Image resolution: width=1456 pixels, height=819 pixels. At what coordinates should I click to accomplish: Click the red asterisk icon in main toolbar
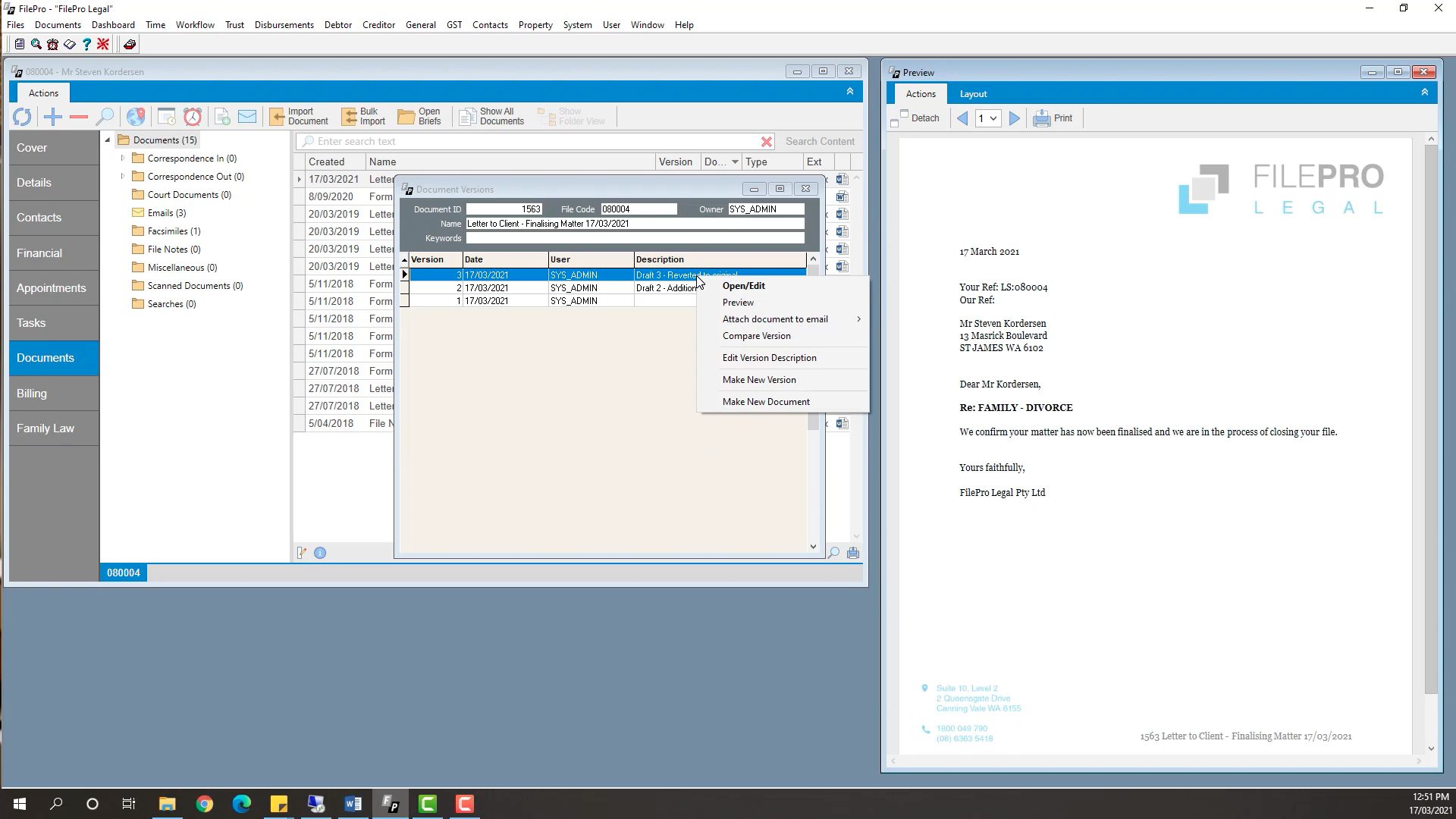point(103,45)
